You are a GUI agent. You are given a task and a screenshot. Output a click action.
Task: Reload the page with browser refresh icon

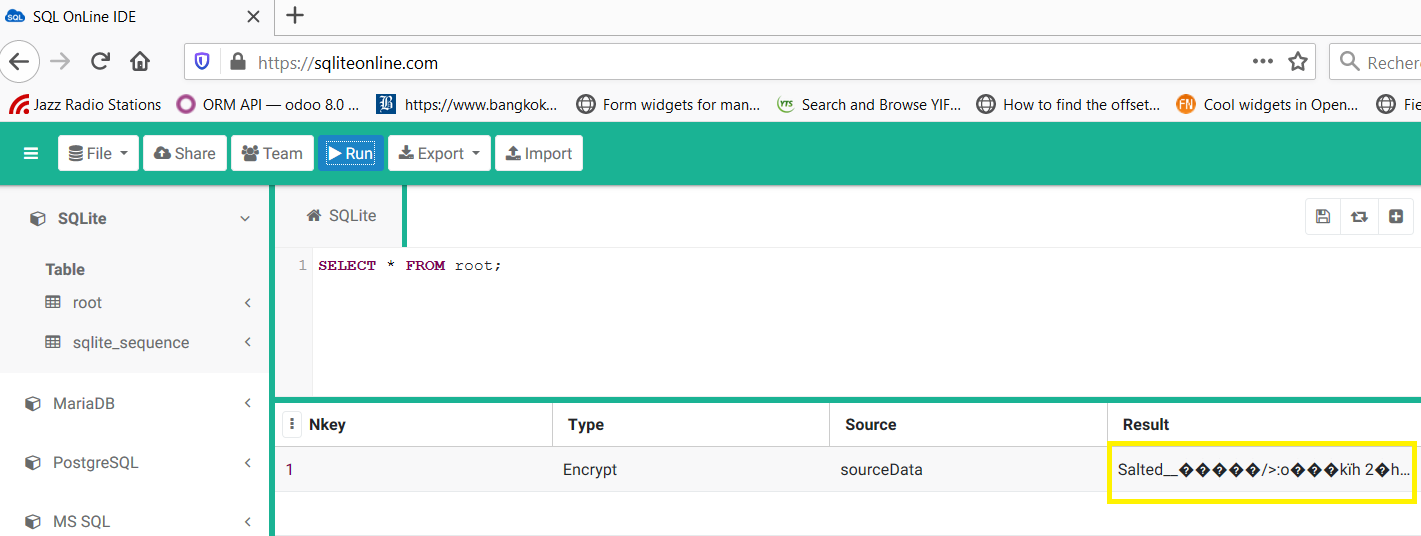pos(100,62)
